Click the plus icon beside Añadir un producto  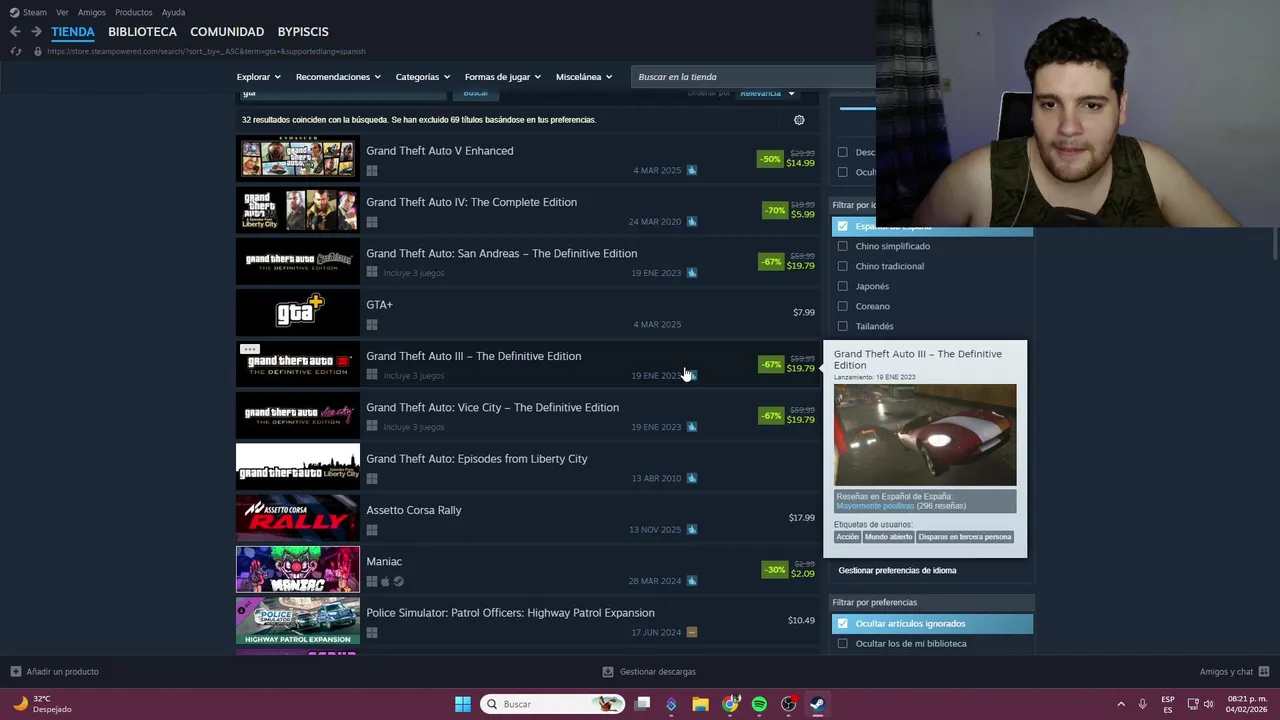point(15,671)
